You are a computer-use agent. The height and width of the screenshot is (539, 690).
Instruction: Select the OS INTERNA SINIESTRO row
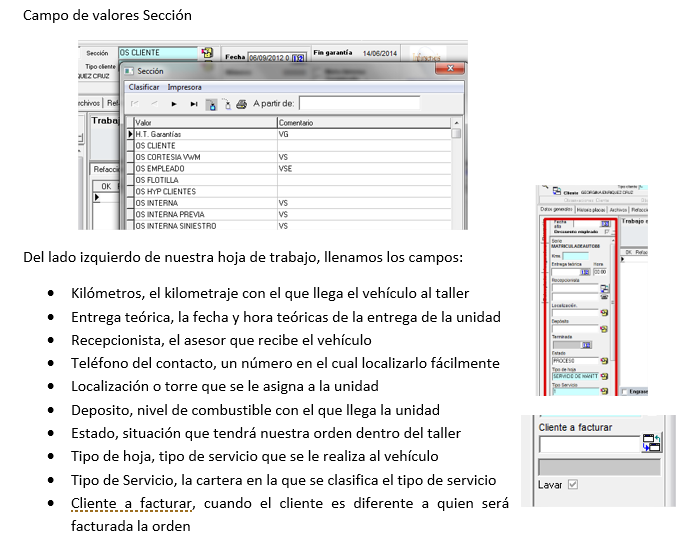click(x=289, y=225)
